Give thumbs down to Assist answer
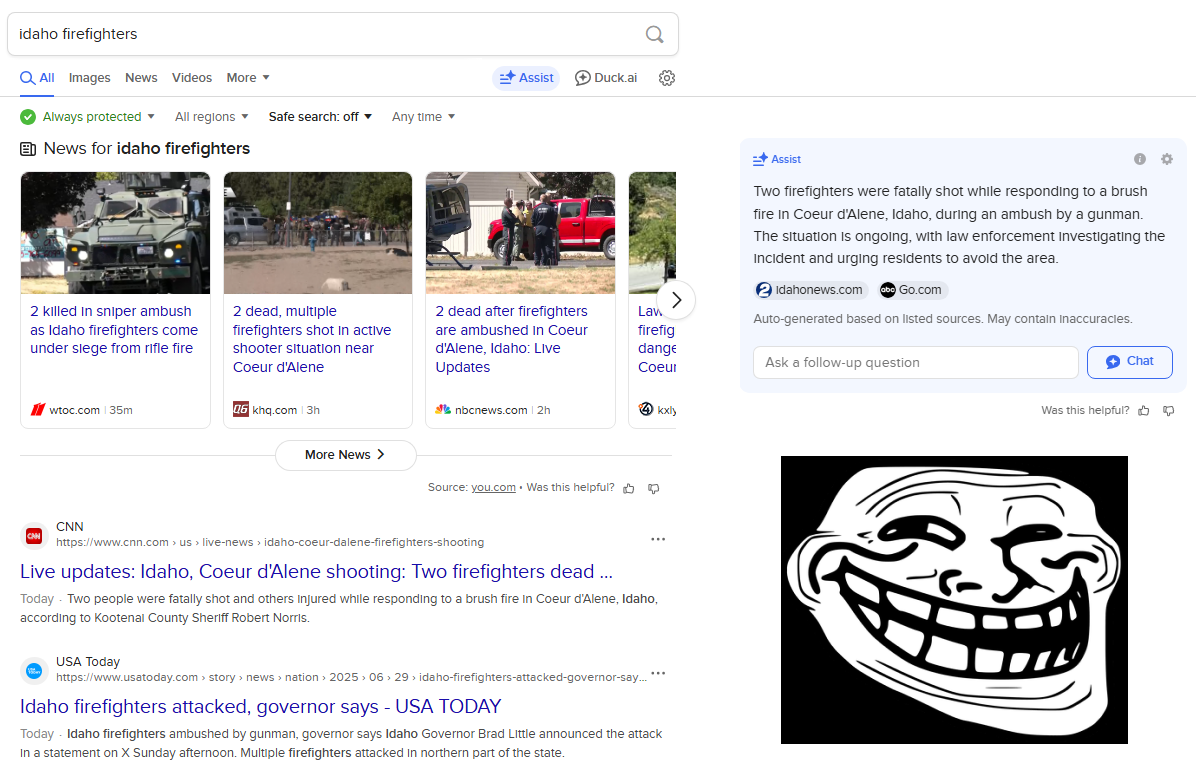This screenshot has height=775, width=1196. click(x=1169, y=410)
